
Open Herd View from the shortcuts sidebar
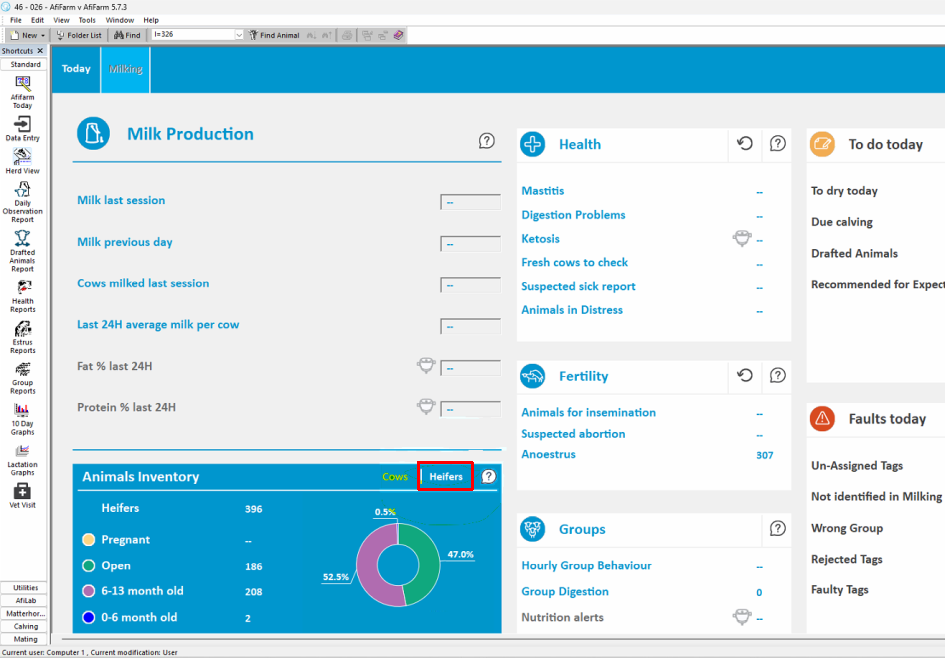point(22,157)
